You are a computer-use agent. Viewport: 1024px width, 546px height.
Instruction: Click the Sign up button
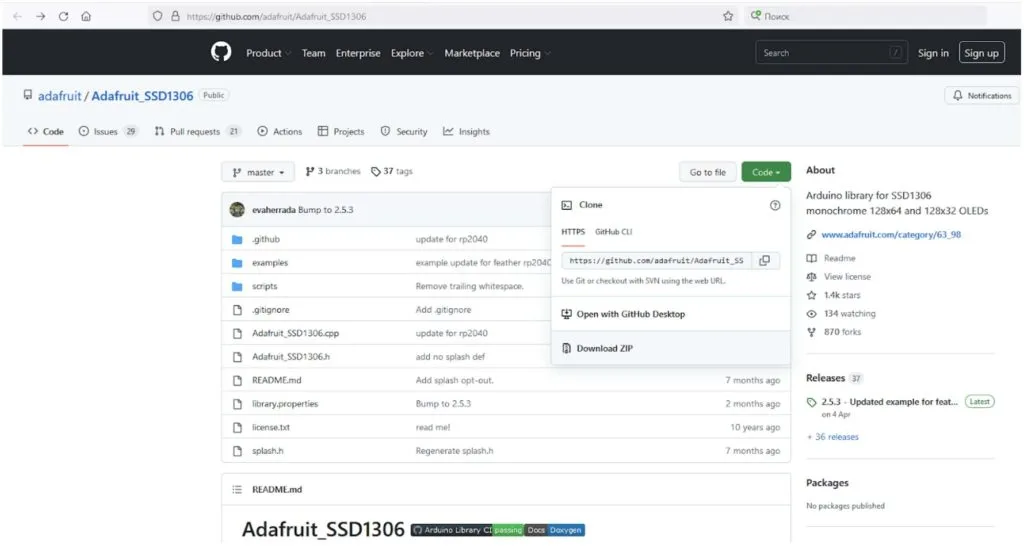(981, 53)
